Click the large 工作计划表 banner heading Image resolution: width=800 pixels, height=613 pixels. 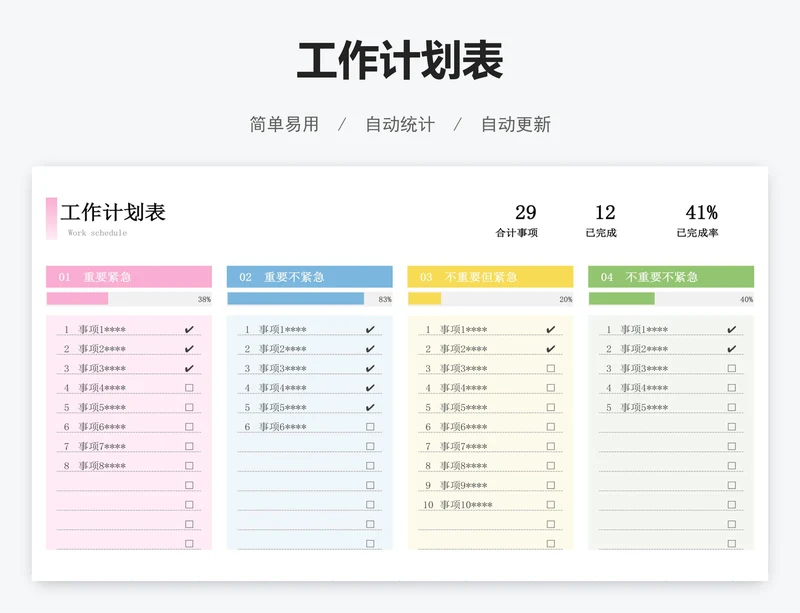coord(401,61)
